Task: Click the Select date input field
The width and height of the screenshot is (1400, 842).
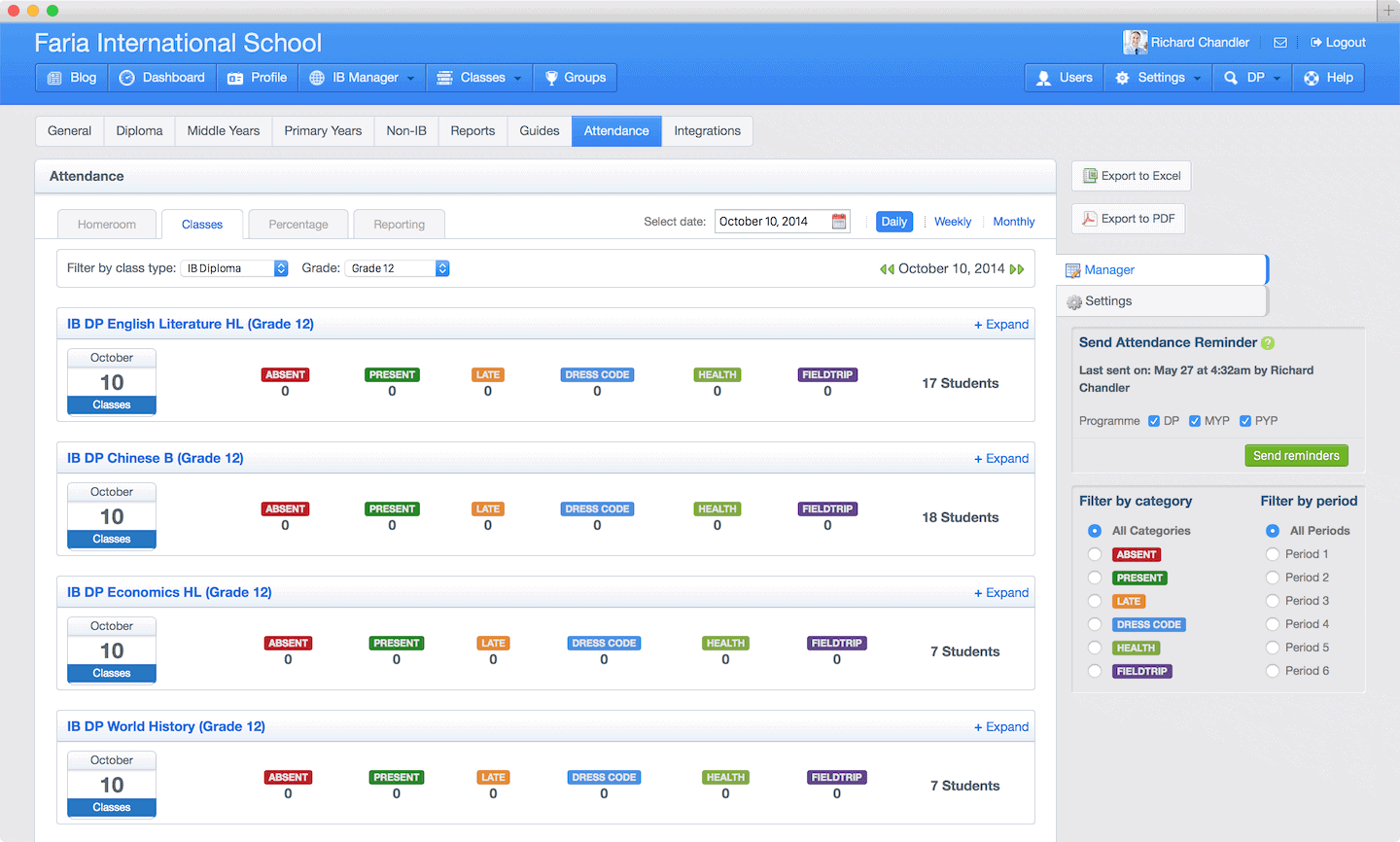Action: pos(783,222)
